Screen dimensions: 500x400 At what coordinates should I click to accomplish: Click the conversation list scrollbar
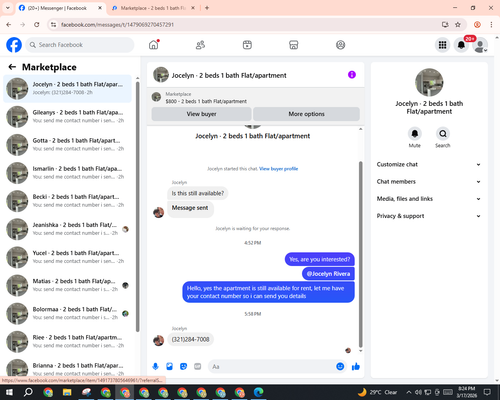coord(138,207)
